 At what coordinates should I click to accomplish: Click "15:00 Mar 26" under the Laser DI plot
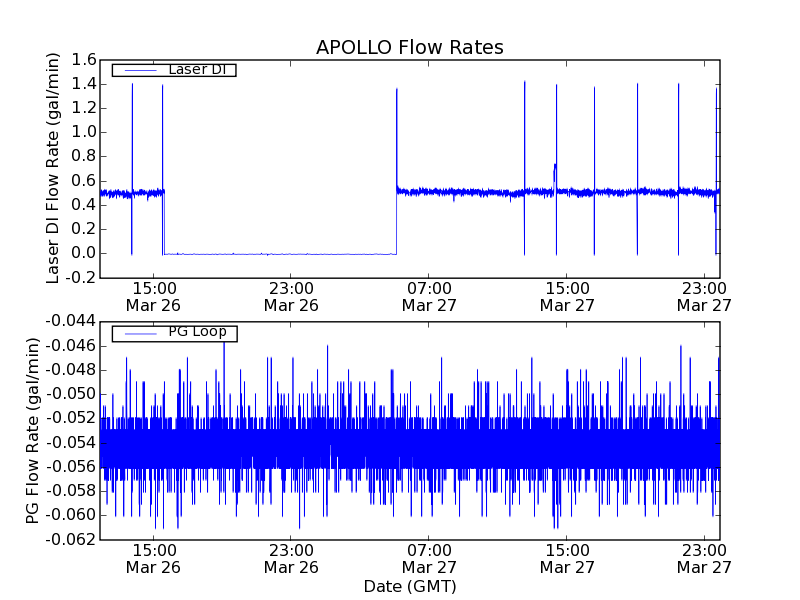click(154, 297)
